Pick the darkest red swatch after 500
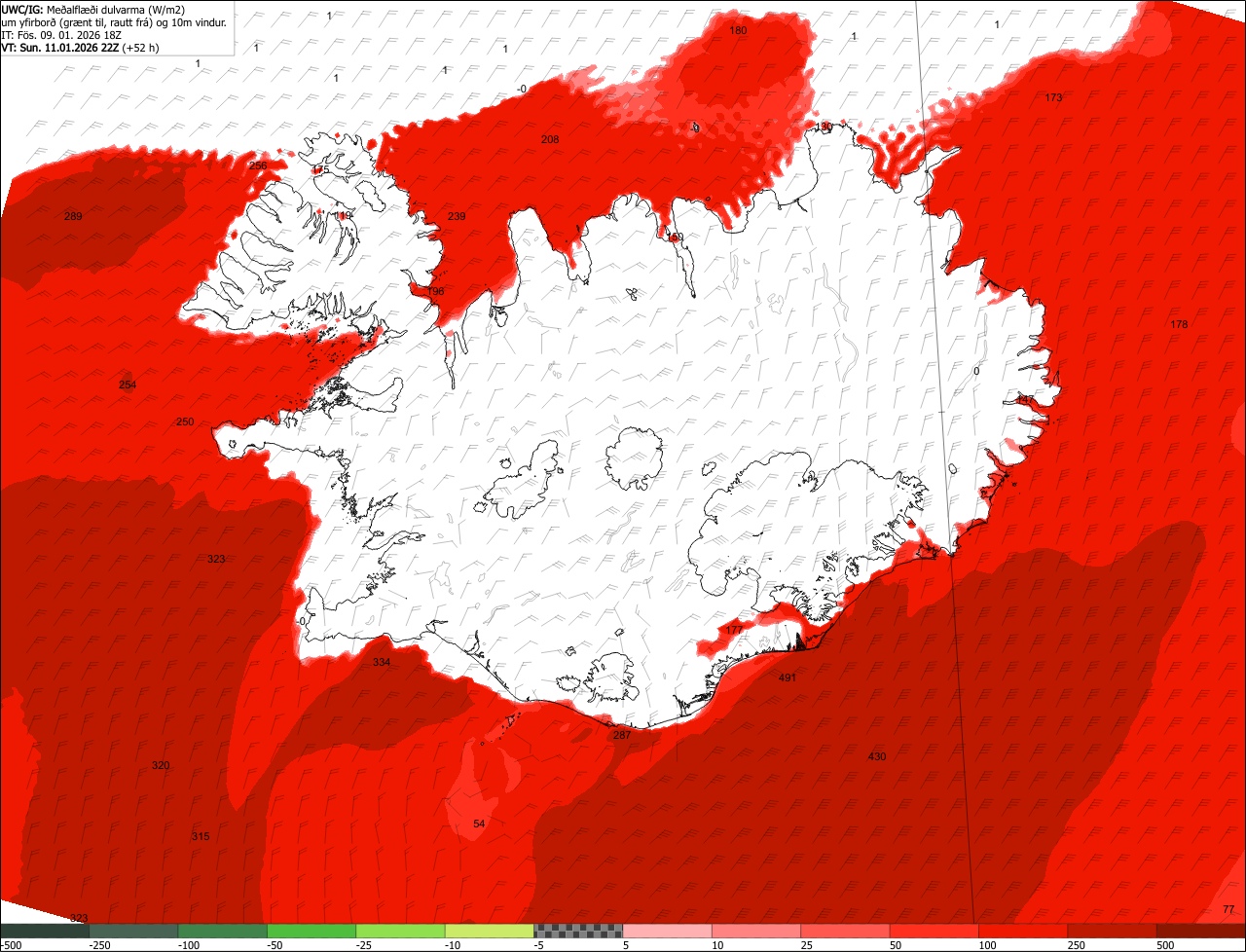Viewport: 1246px width, 952px height. [1201, 931]
